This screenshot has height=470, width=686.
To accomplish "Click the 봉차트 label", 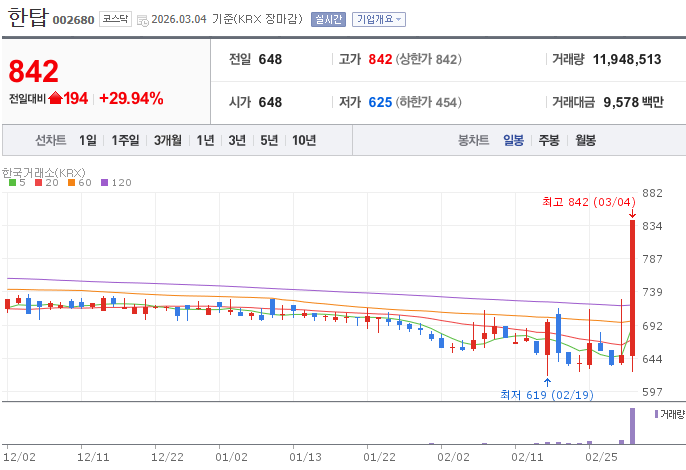I will (473, 140).
